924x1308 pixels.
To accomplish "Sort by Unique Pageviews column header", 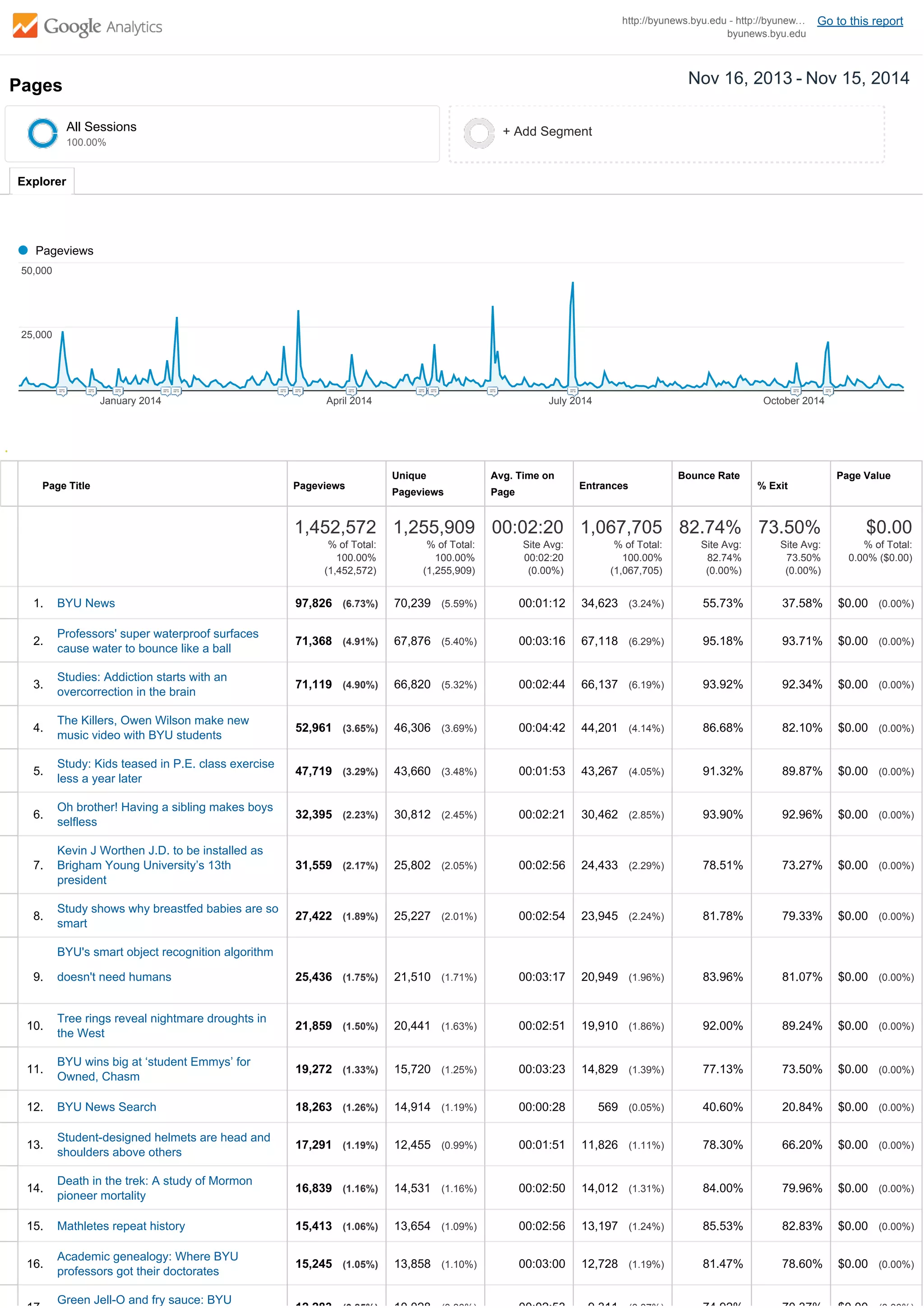I will [417, 484].
